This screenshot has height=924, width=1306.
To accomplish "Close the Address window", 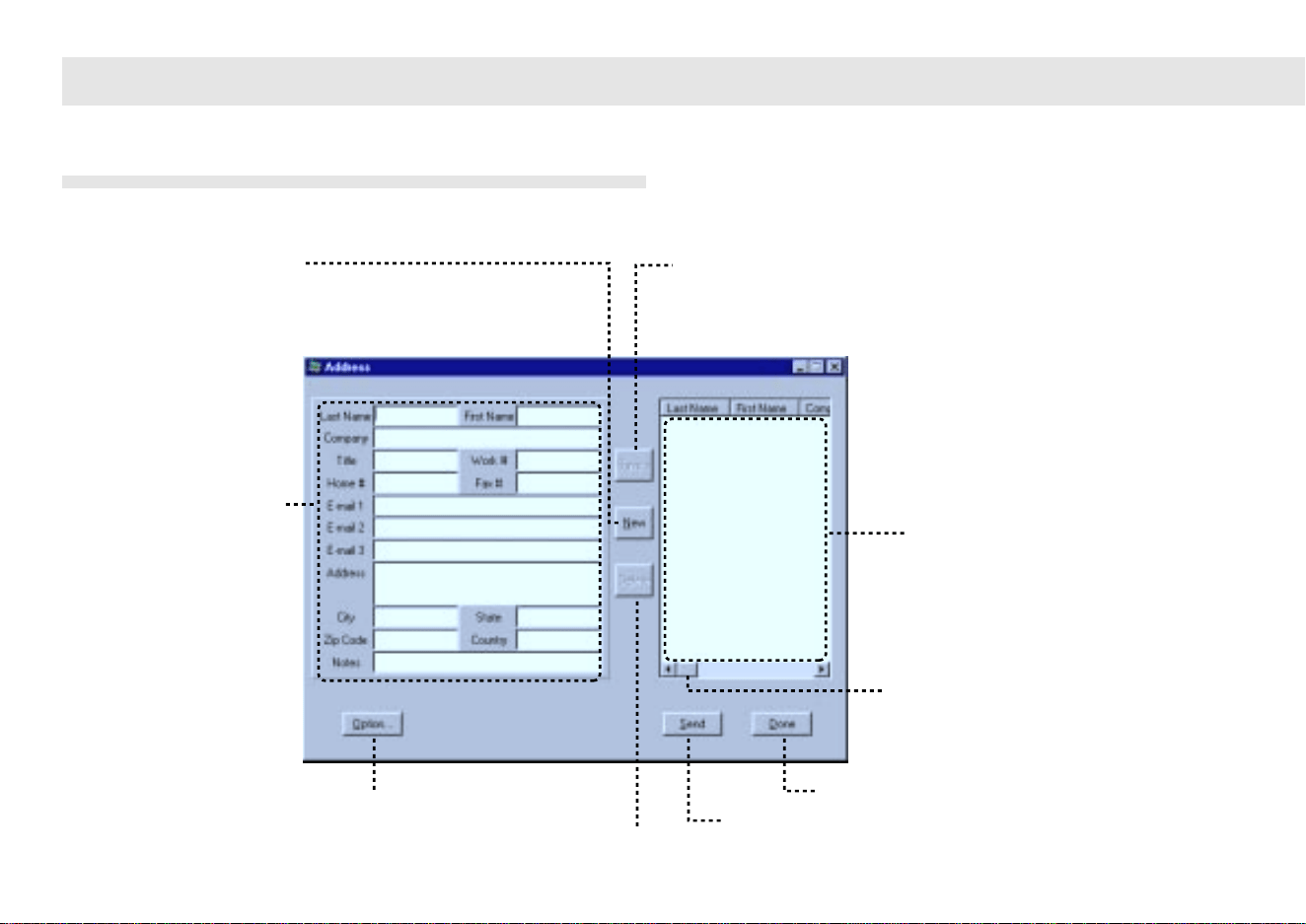I will point(834,367).
